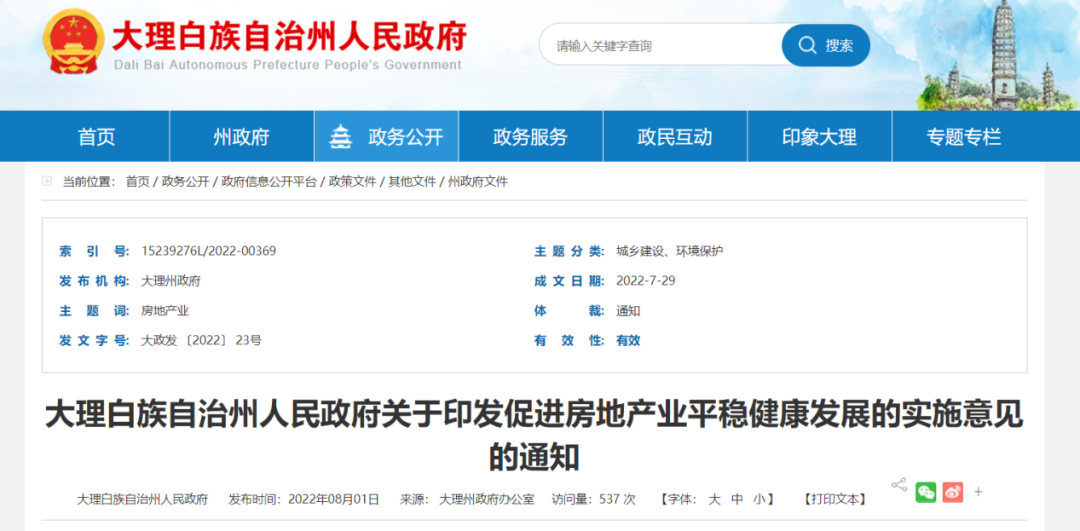Click the keyword search input field

[660, 45]
